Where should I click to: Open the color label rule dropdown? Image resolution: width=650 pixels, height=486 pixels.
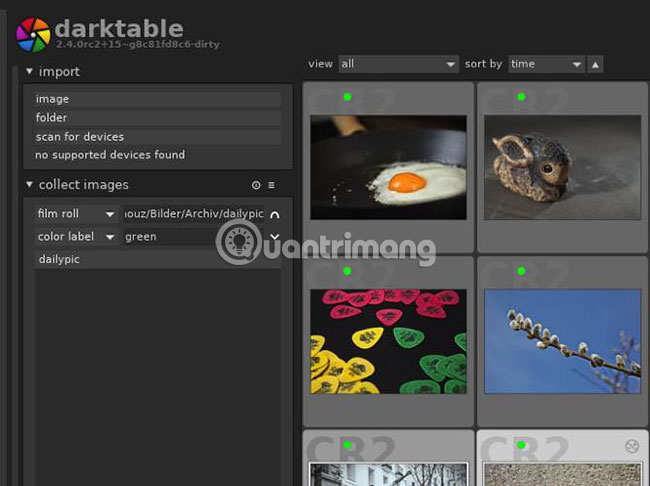click(76, 237)
